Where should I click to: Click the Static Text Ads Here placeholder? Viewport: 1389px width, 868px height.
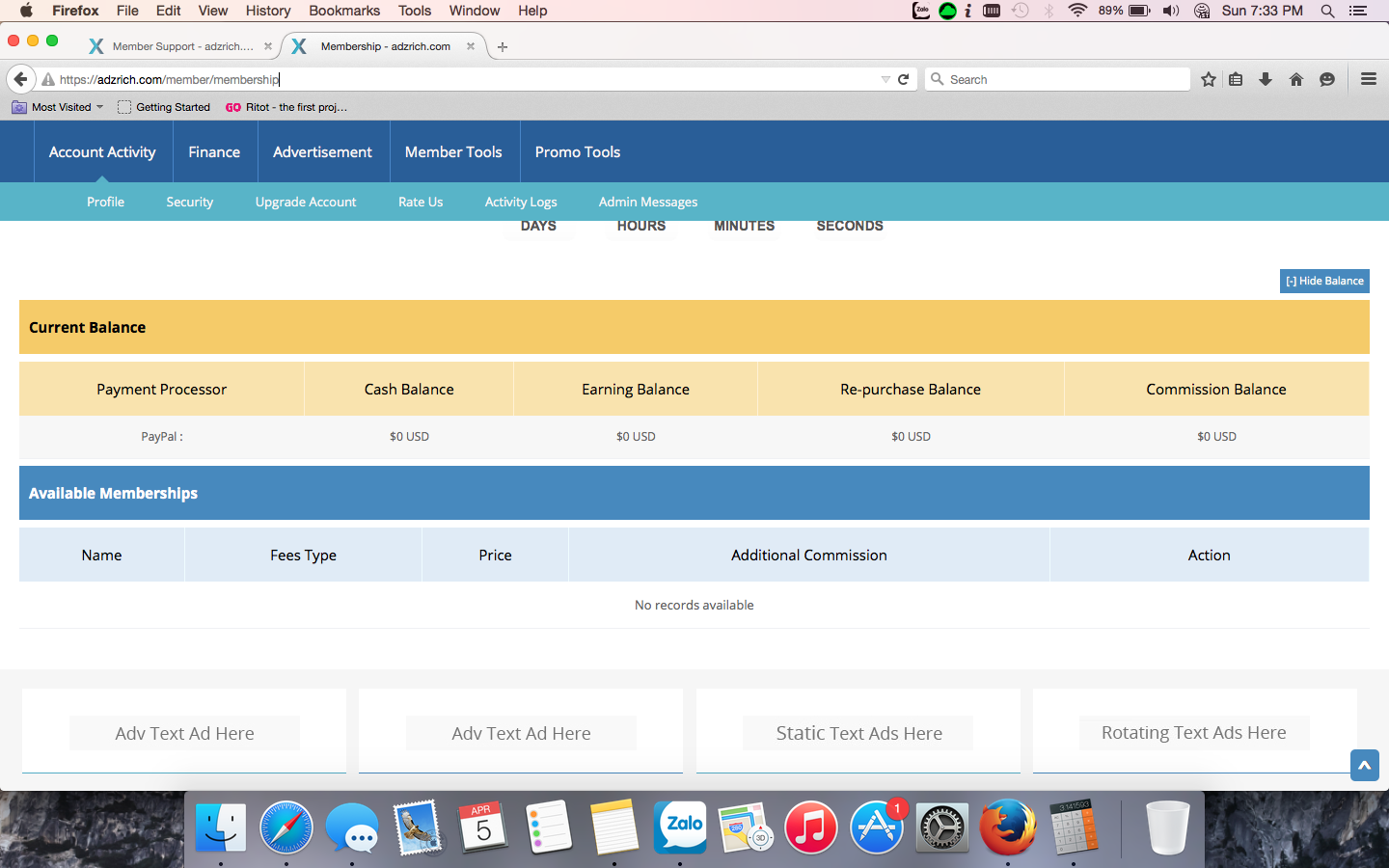[858, 733]
